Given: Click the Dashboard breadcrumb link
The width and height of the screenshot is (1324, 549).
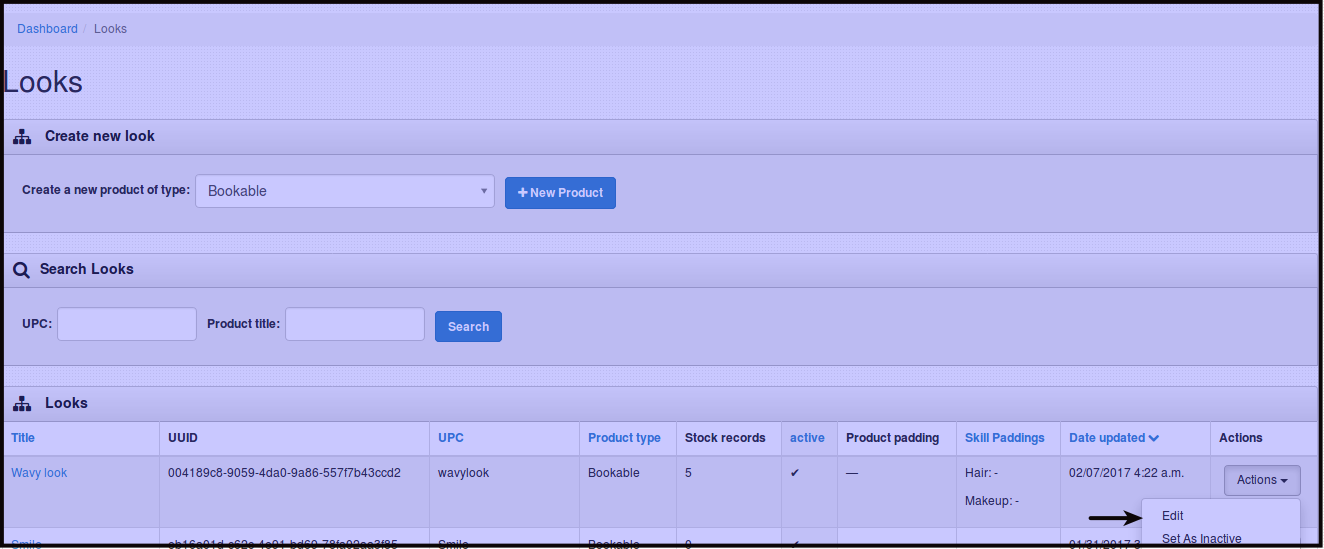Looking at the screenshot, I should pyautogui.click(x=47, y=29).
